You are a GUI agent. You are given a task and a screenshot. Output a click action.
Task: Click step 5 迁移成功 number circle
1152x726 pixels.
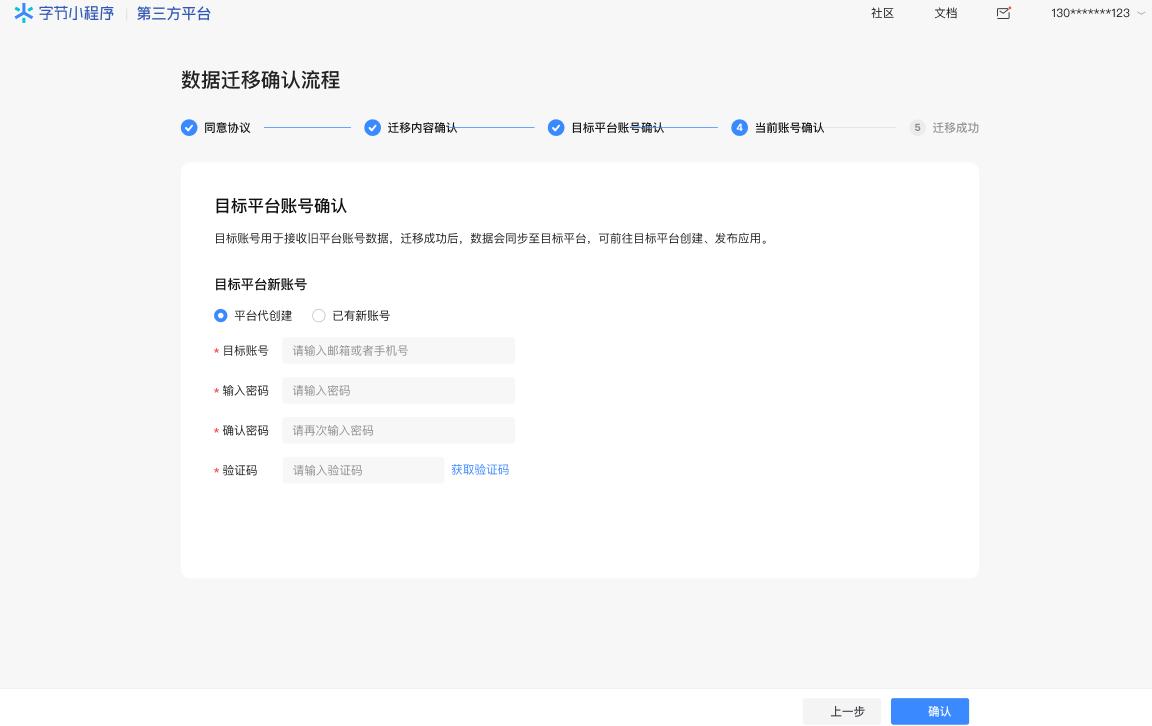917,128
